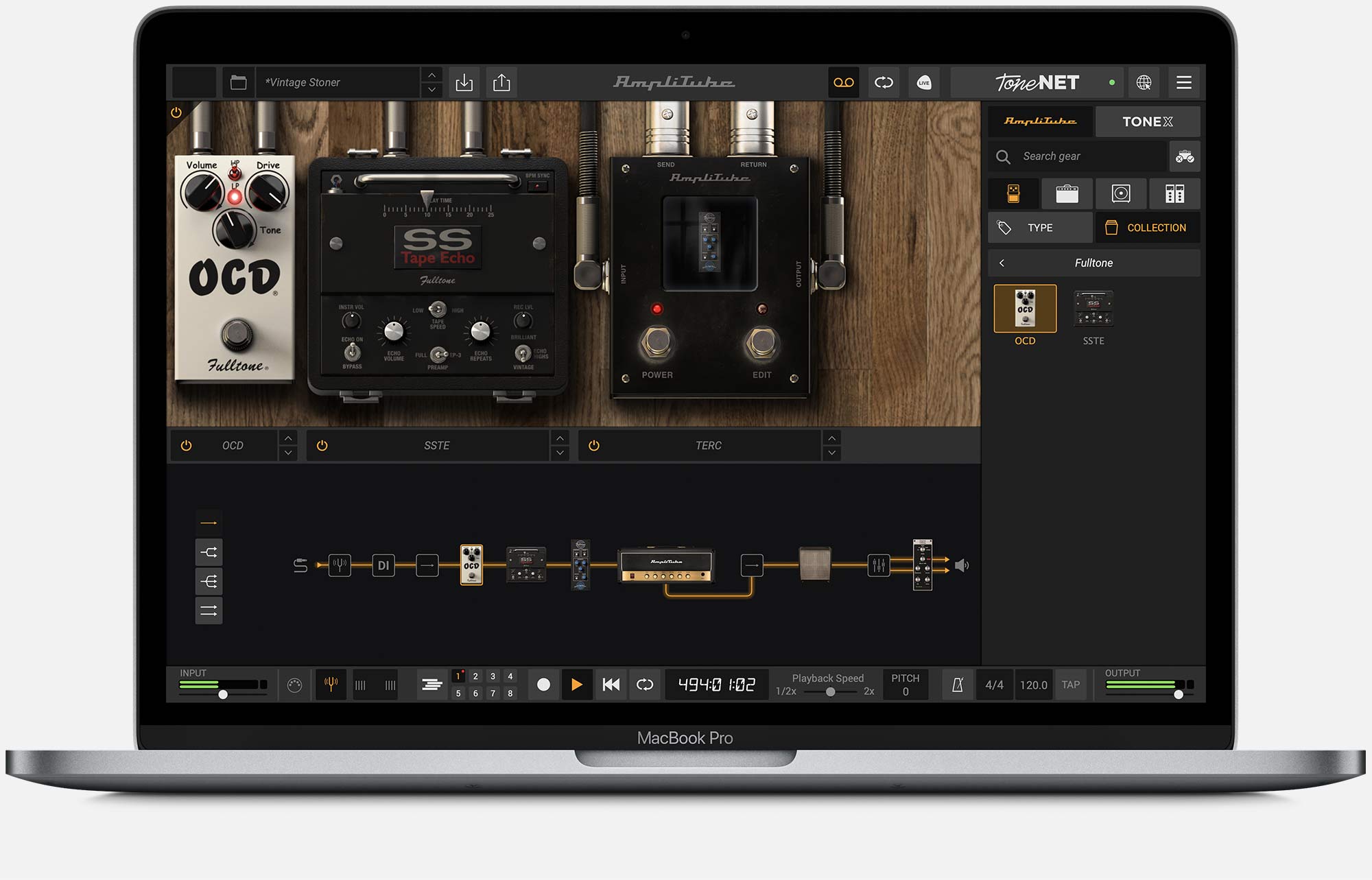This screenshot has width=1372, height=880.
Task: Select the COLLECTION filter tab
Action: tap(1147, 228)
